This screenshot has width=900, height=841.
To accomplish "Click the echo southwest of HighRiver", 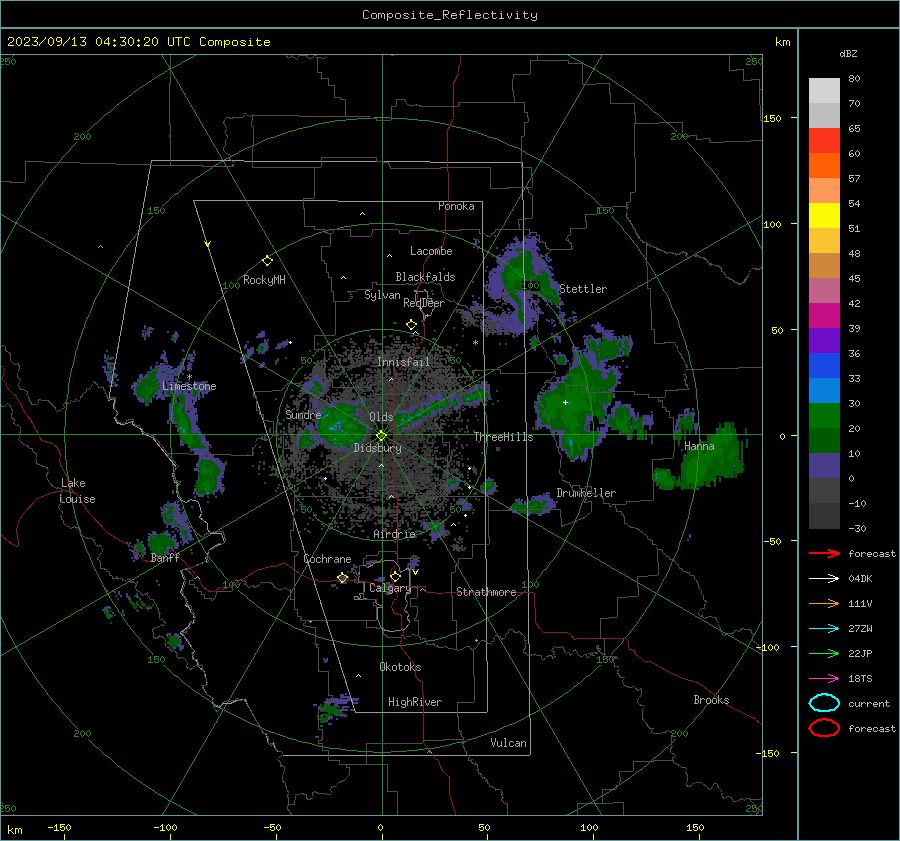I will [x=335, y=708].
